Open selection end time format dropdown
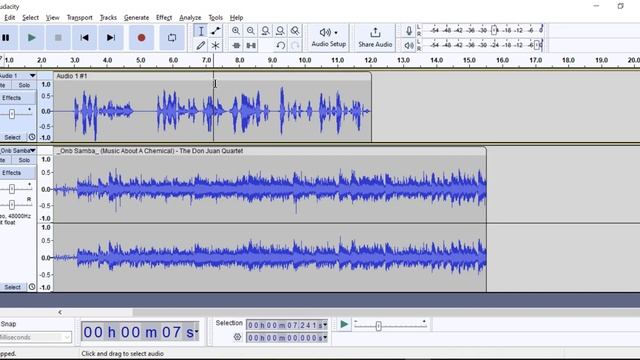Image resolution: width=640 pixels, height=360 pixels. coord(325,338)
